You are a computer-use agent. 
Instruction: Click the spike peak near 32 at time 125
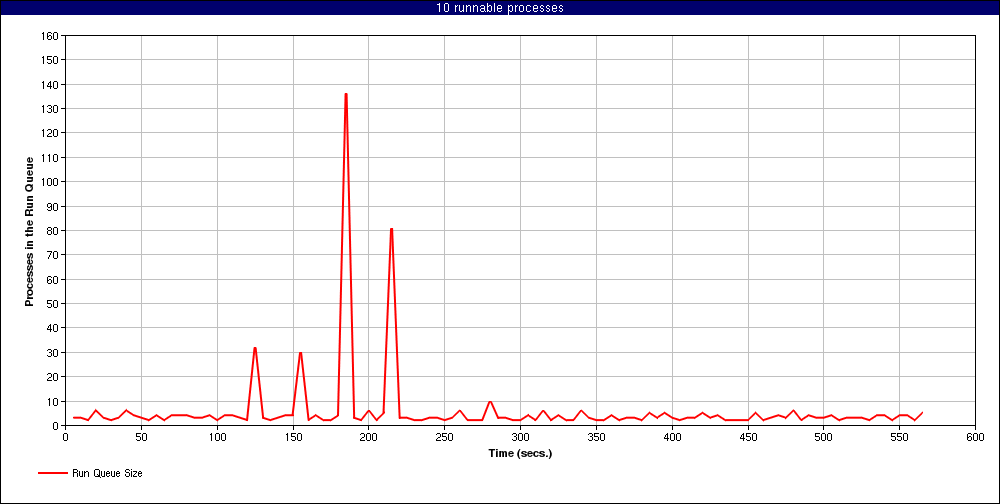[x=254, y=348]
